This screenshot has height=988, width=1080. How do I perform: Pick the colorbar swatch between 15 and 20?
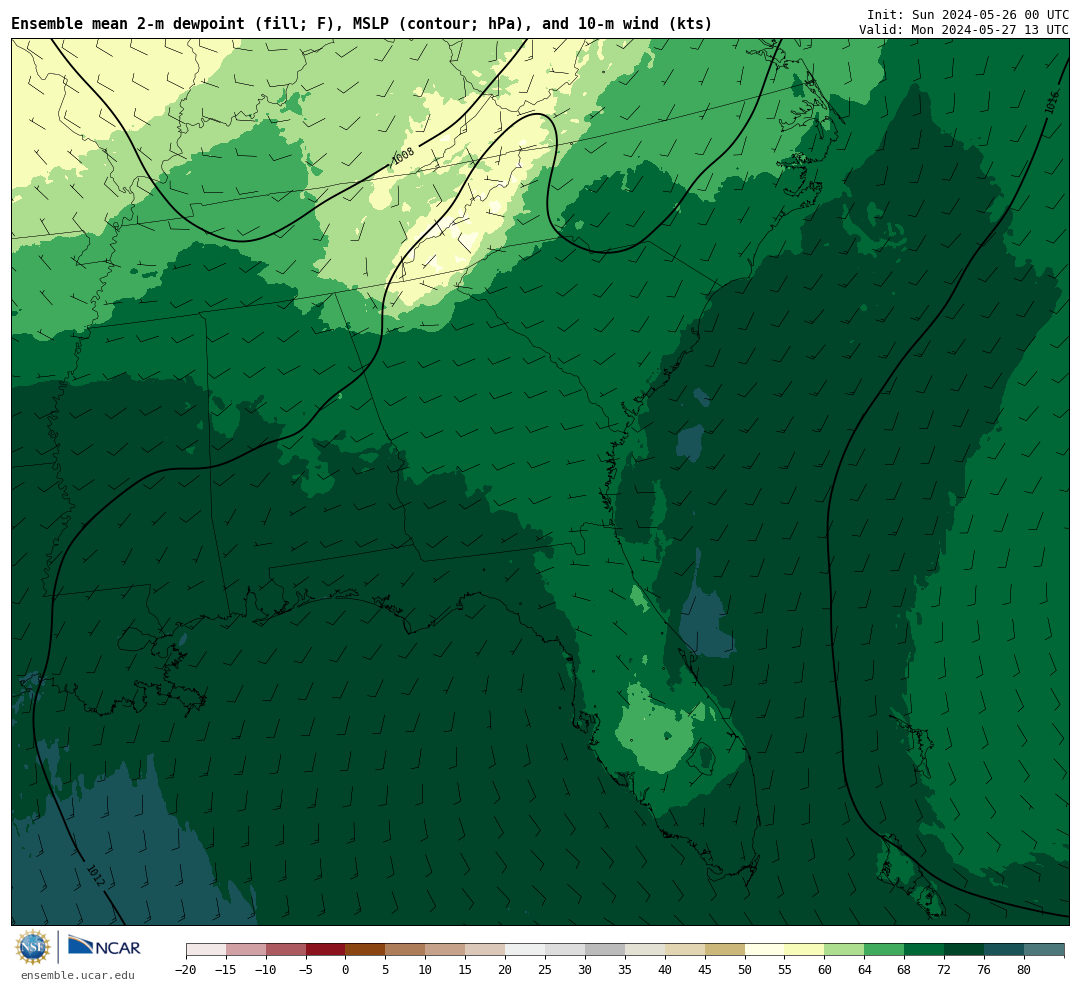pos(486,950)
